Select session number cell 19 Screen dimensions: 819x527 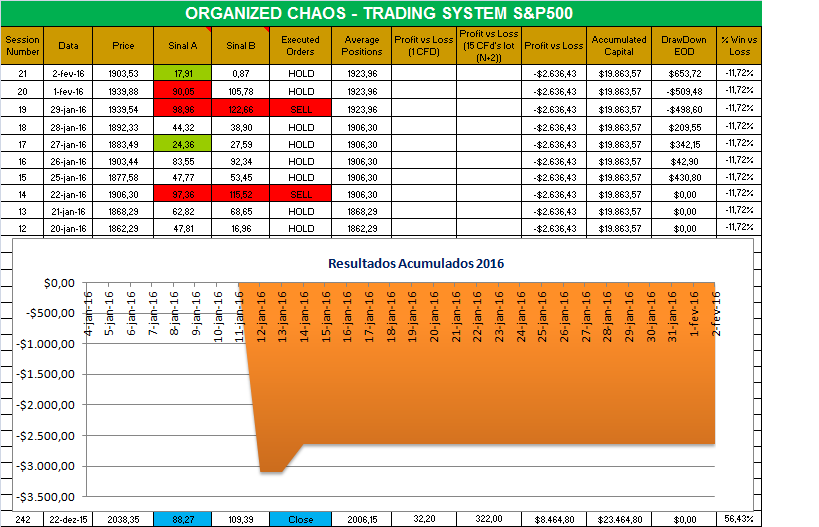point(22,109)
